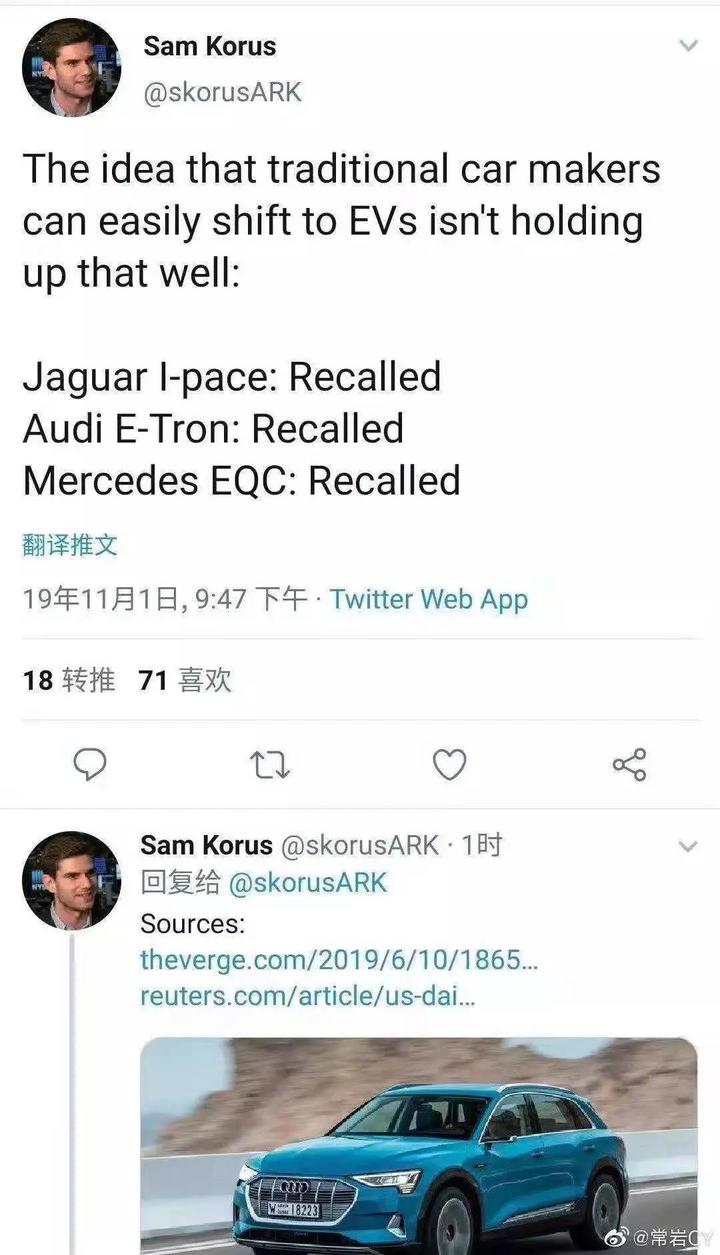The image size is (720, 1255).
Task: Open the theverge.com source link
Action: tap(340, 960)
